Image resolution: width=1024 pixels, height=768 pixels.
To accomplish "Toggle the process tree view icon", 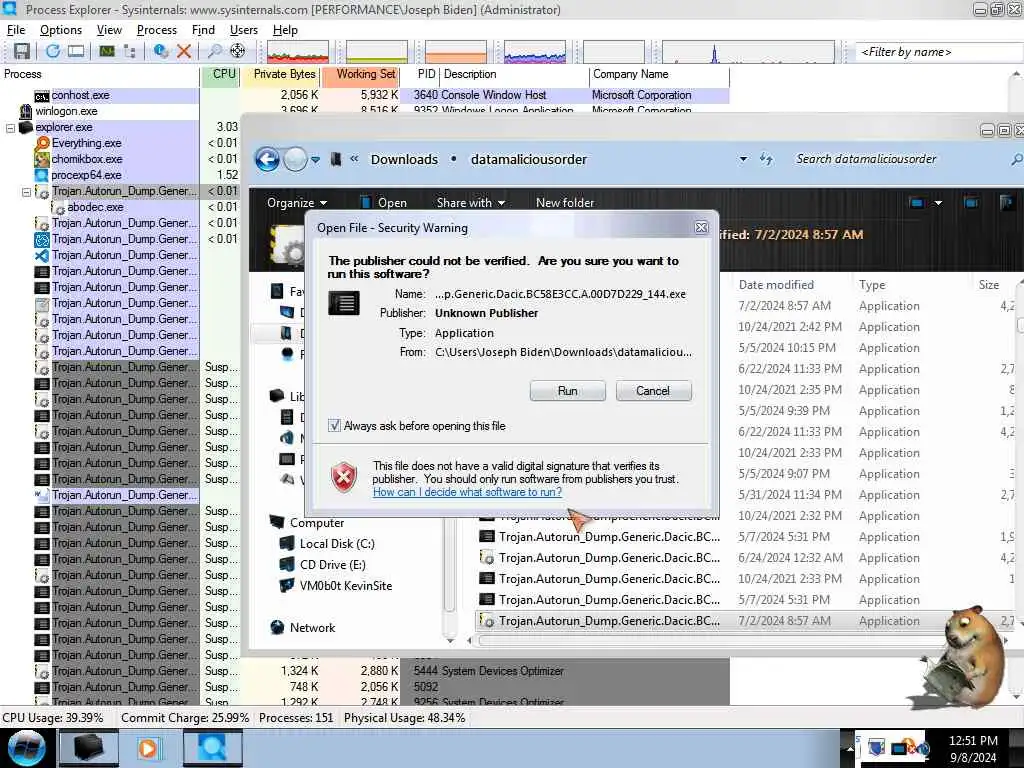I will [x=129, y=51].
